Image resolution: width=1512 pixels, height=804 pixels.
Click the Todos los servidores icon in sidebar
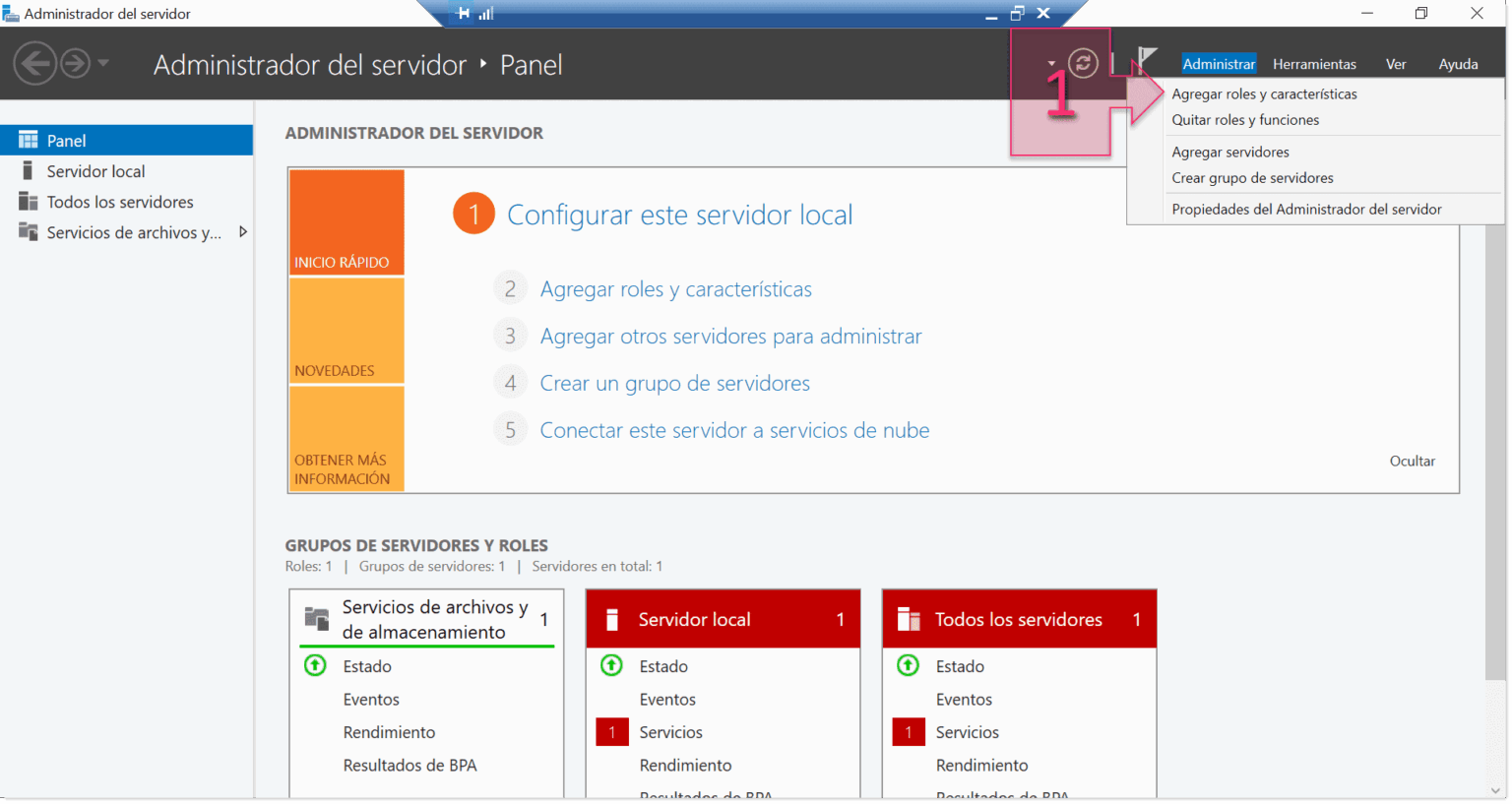[27, 202]
